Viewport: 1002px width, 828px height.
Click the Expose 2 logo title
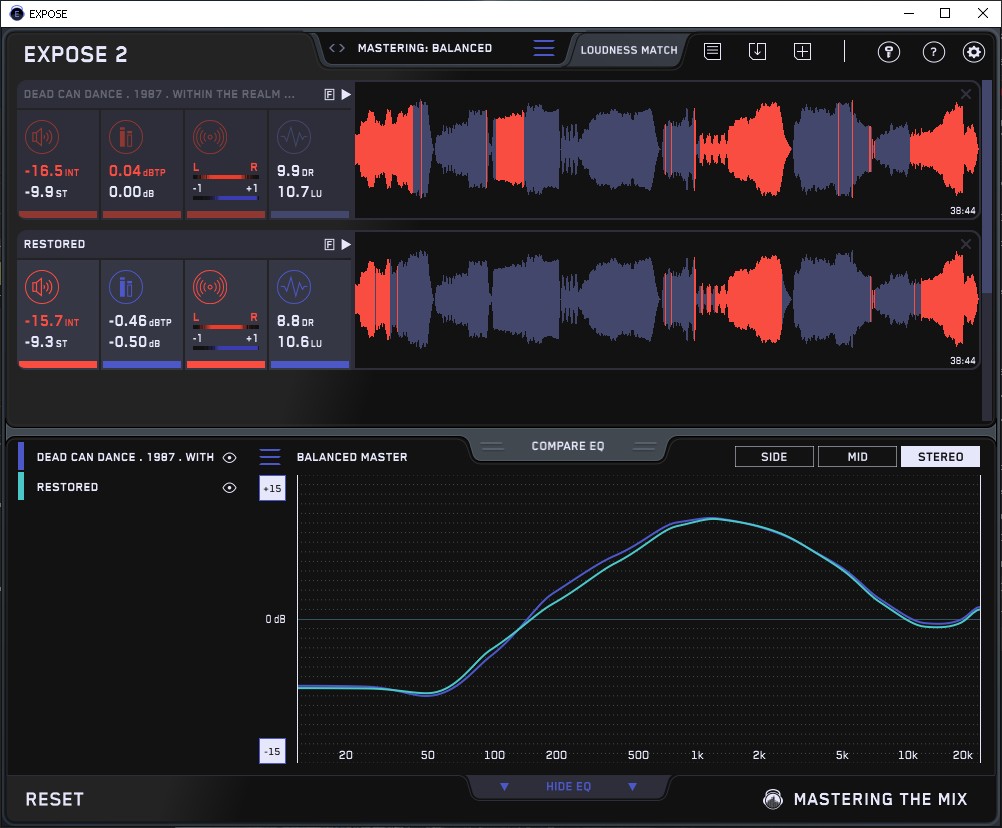[x=75, y=54]
